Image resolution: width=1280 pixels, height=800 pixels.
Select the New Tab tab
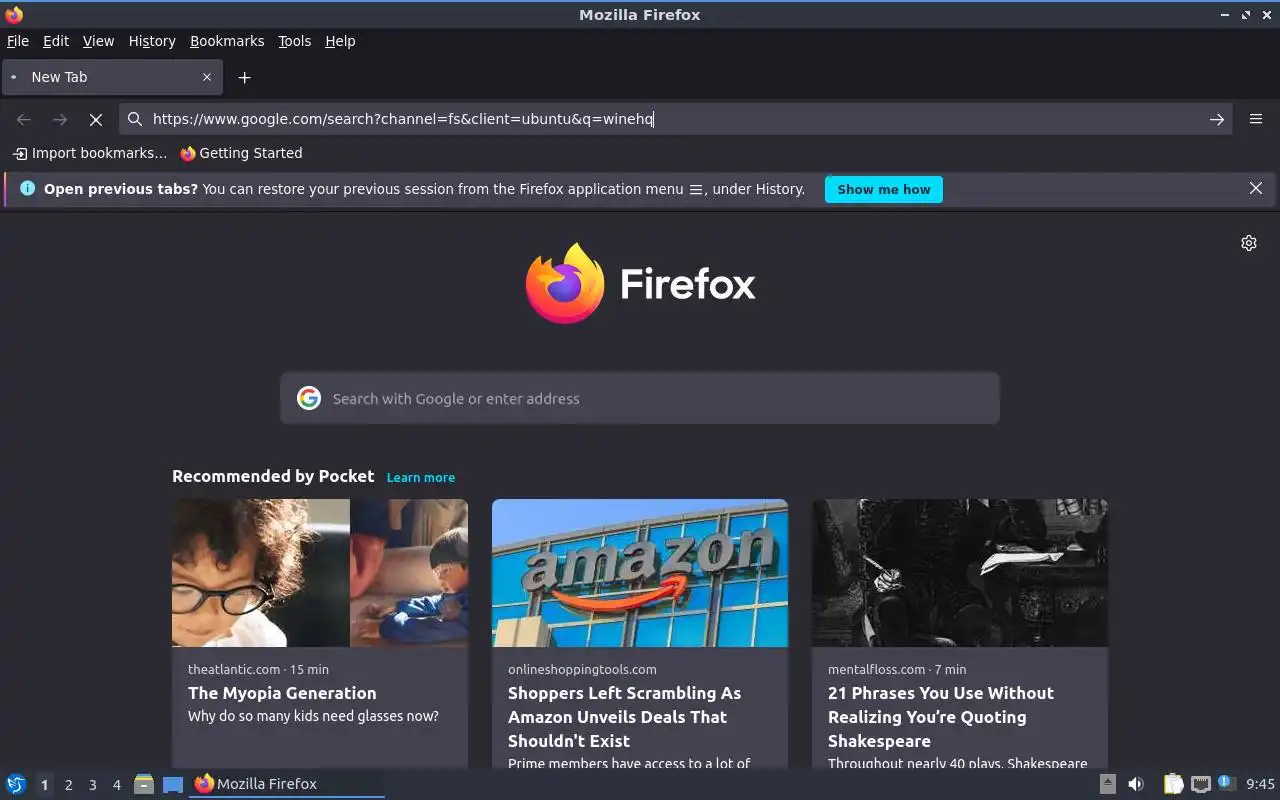pyautogui.click(x=110, y=77)
